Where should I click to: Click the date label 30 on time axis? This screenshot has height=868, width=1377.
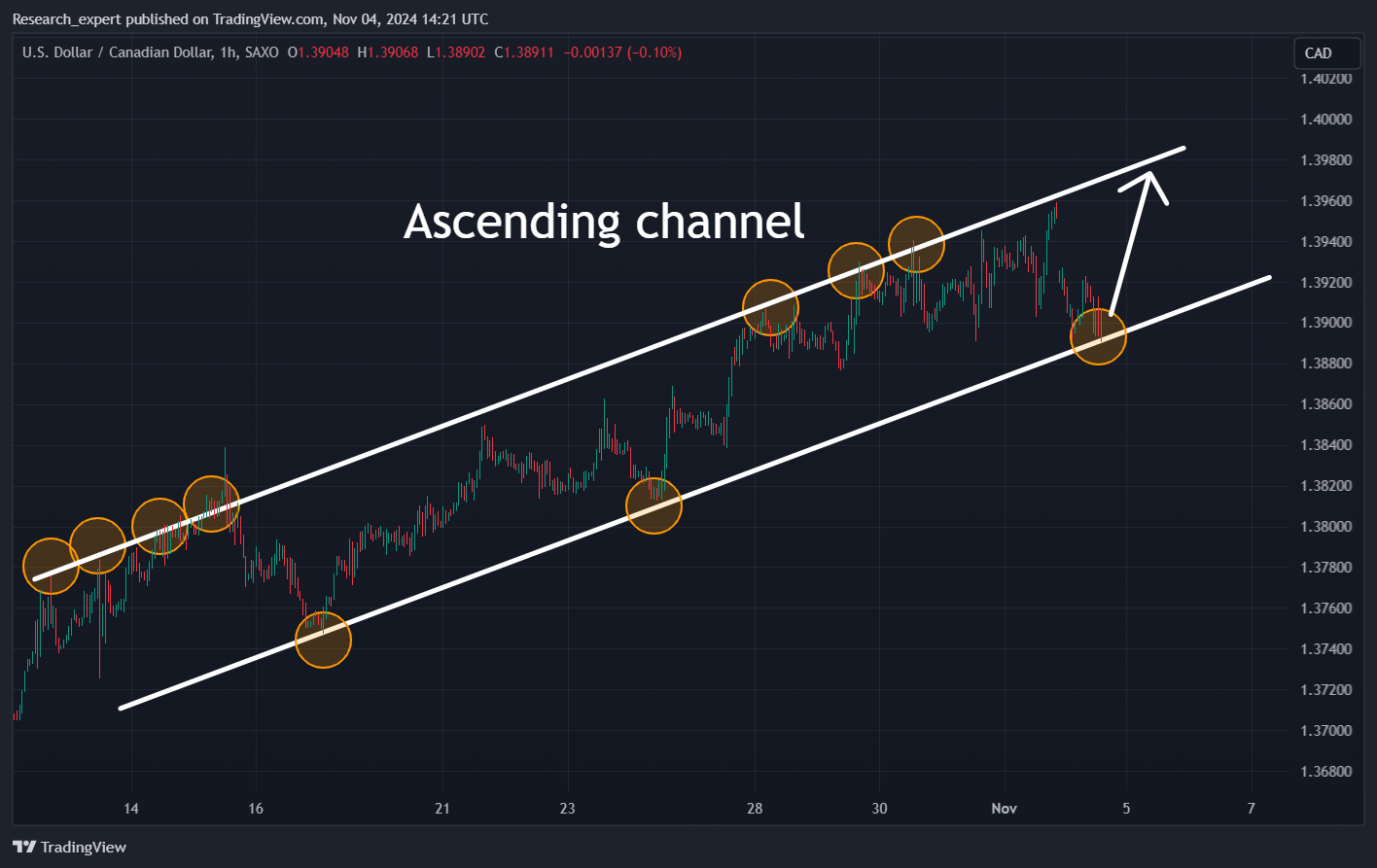point(878,809)
